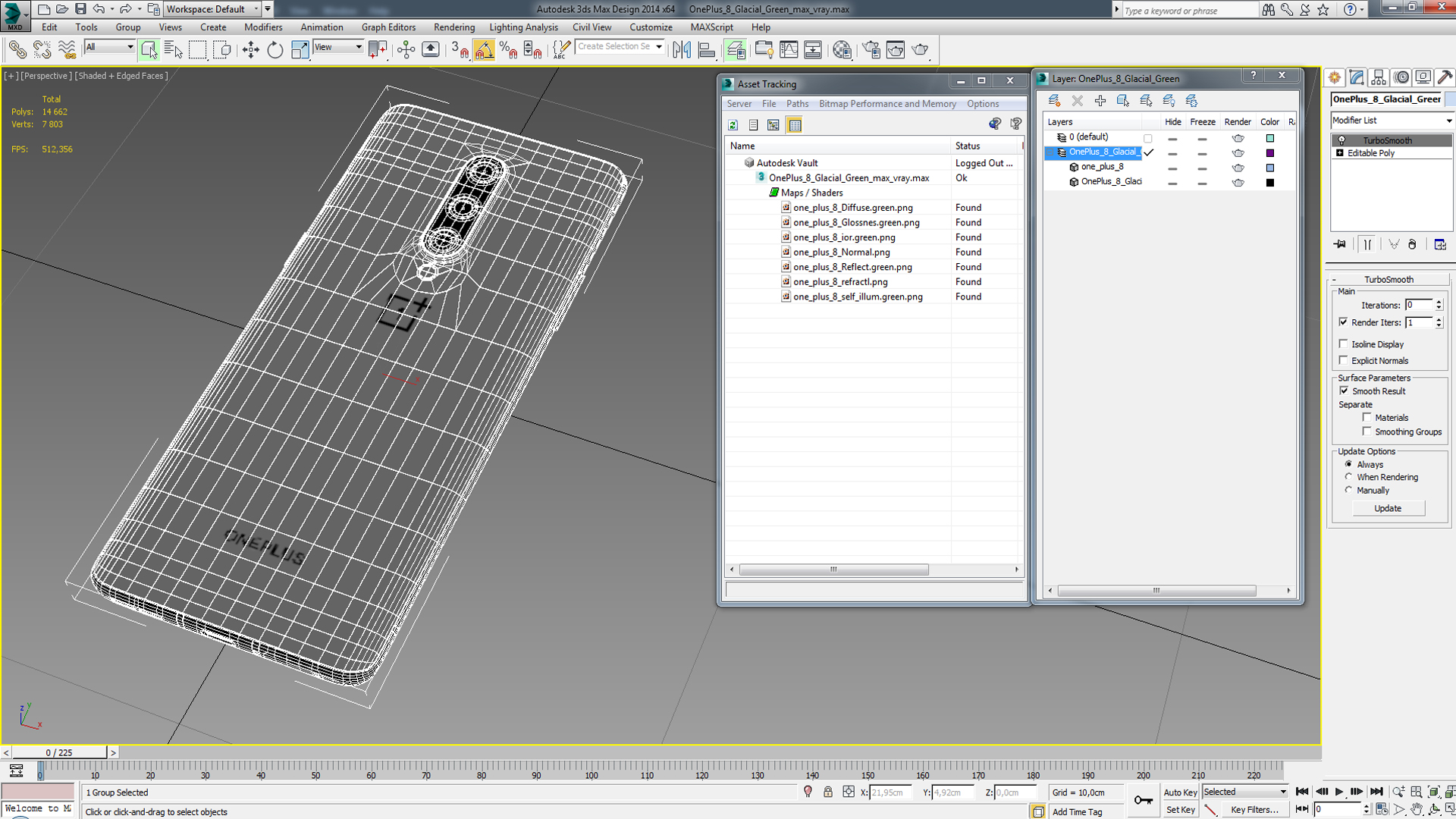Screen dimensions: 1456x819
Task: Choose the Select and Rotate tool
Action: pos(275,50)
